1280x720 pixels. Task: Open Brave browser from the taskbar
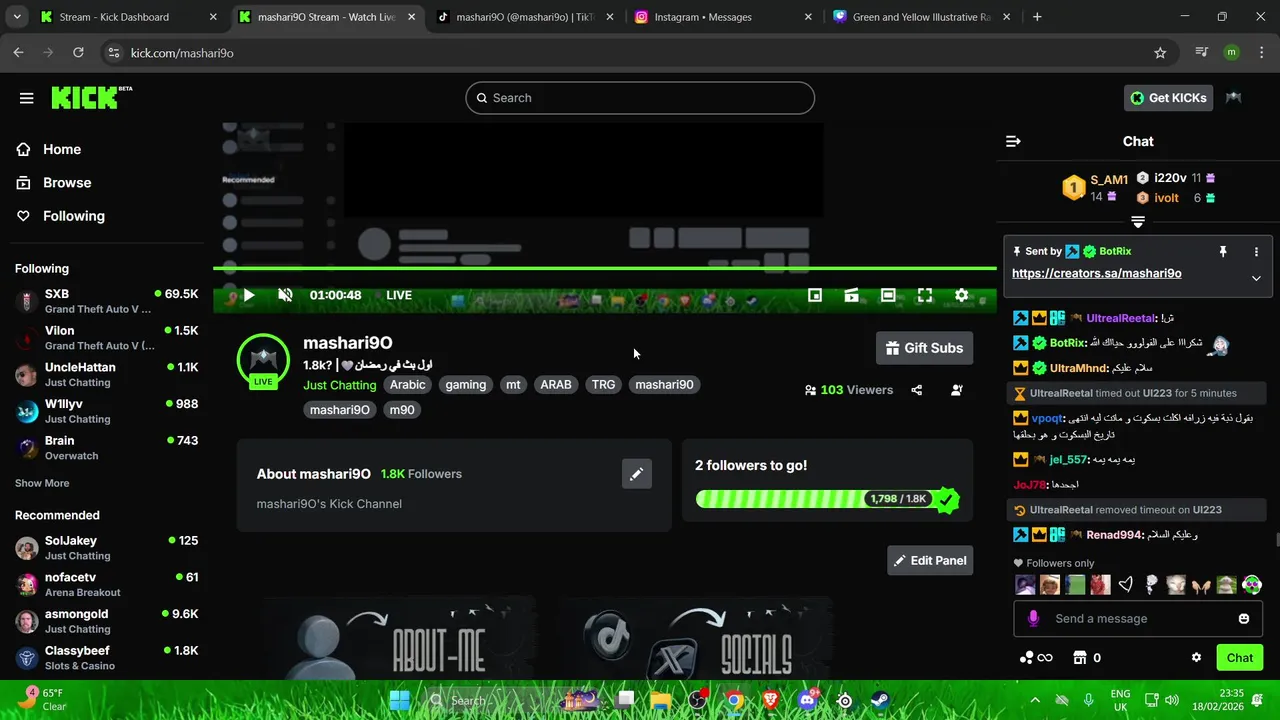(771, 700)
